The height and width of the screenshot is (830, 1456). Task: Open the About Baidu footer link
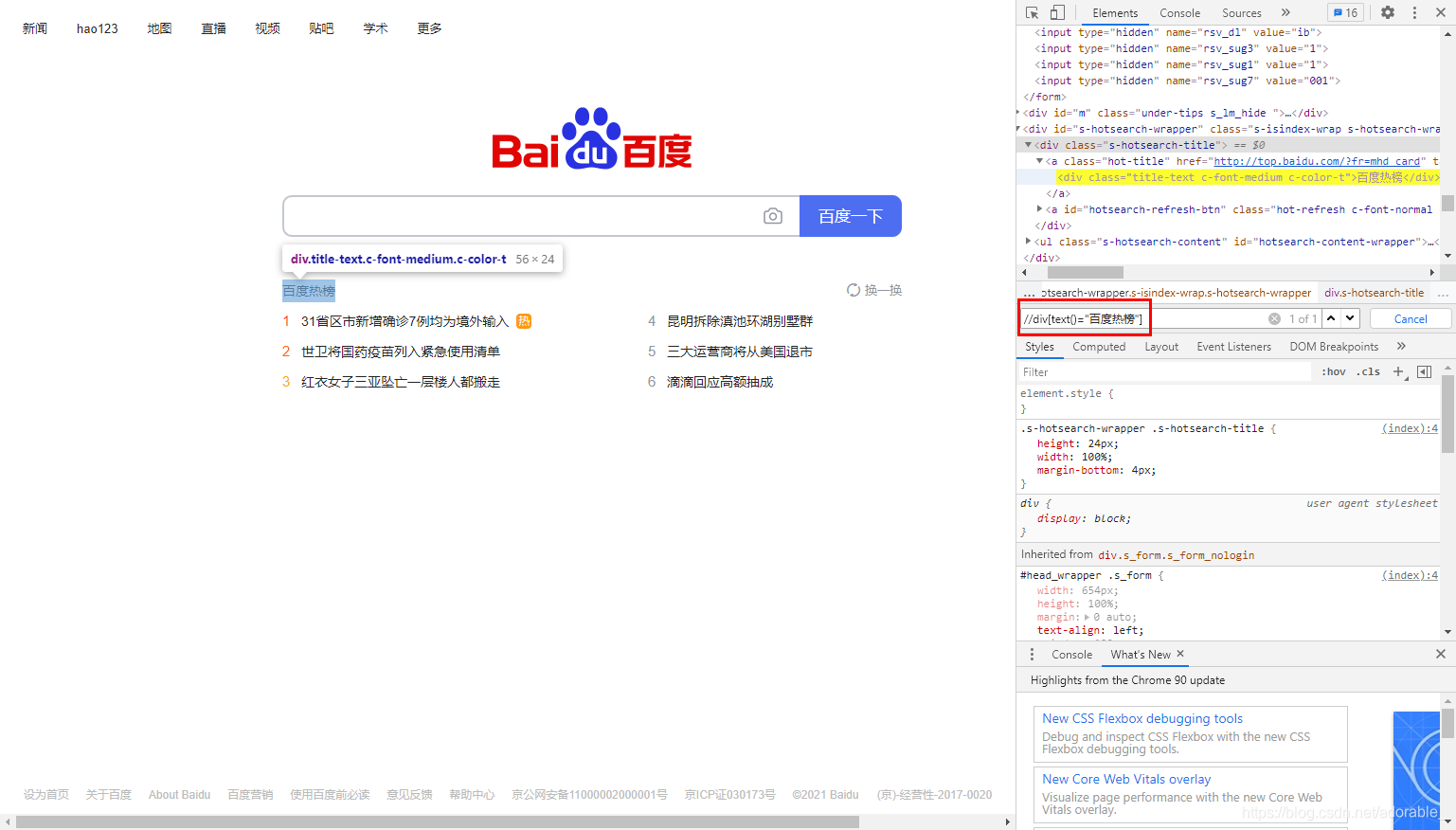pos(179,794)
